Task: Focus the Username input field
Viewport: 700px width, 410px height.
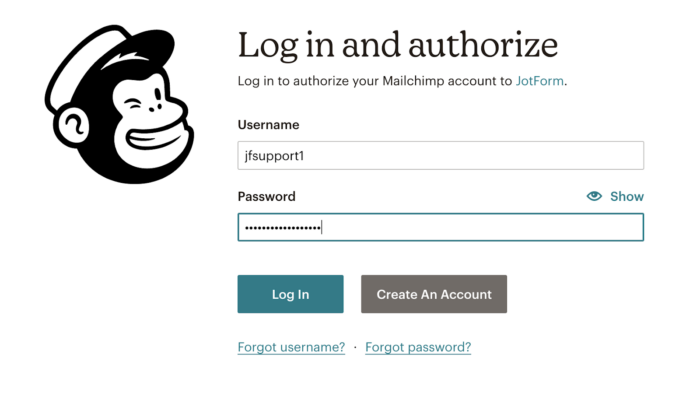Action: 440,155
